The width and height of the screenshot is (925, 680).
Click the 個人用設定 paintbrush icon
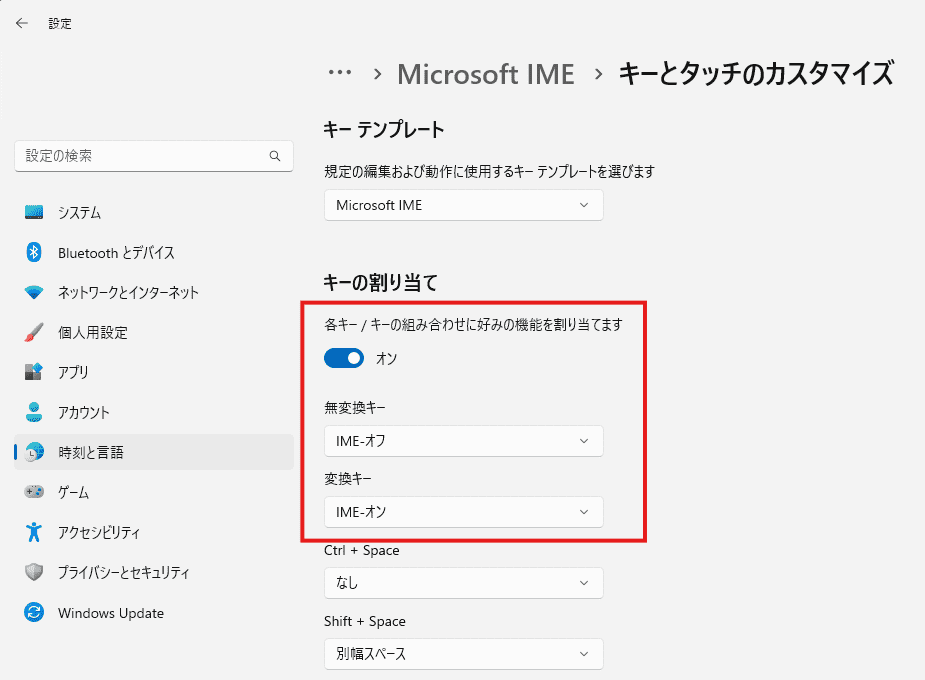tap(34, 333)
